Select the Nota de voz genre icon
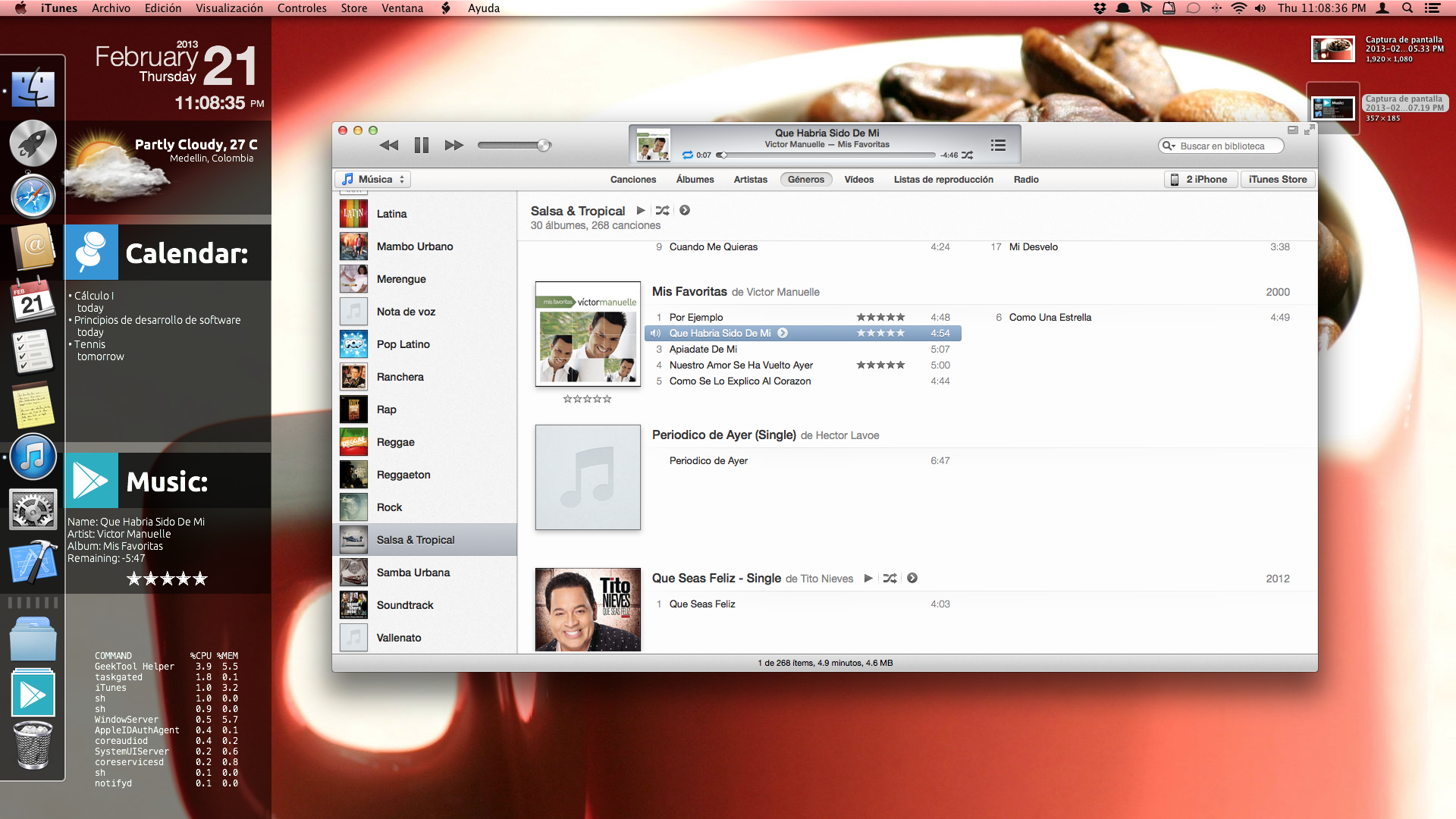1456x819 pixels. (353, 312)
